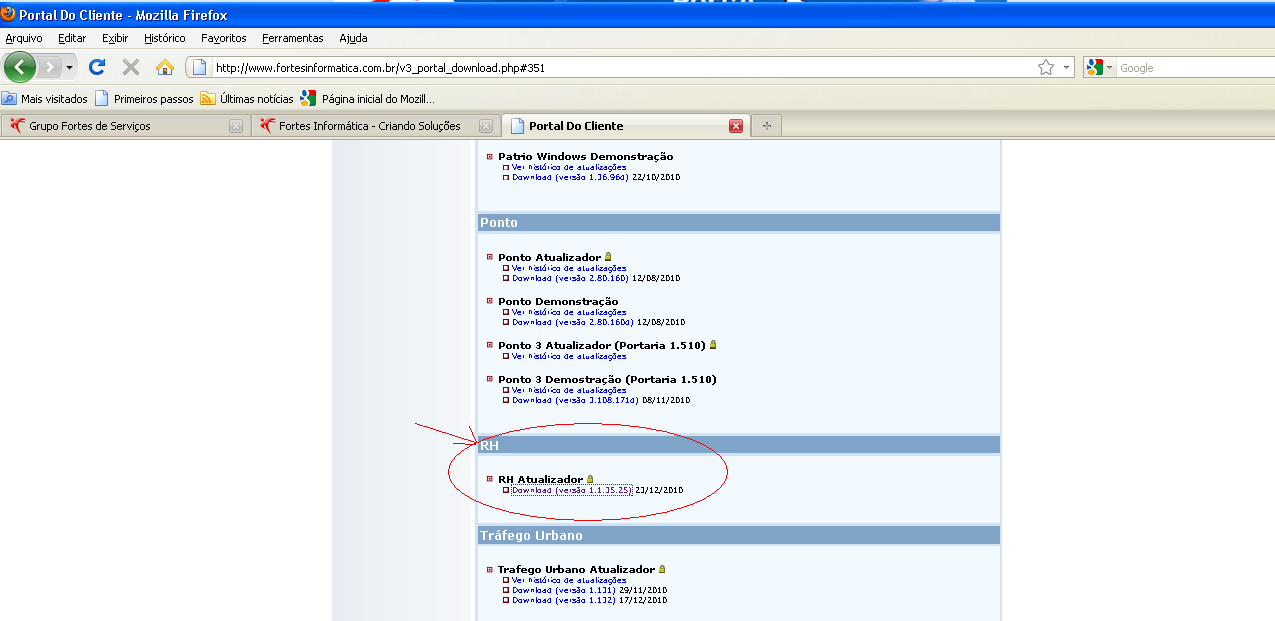
Task: Download Trafego Urbano version dated 17/12/2010
Action: coord(564,600)
